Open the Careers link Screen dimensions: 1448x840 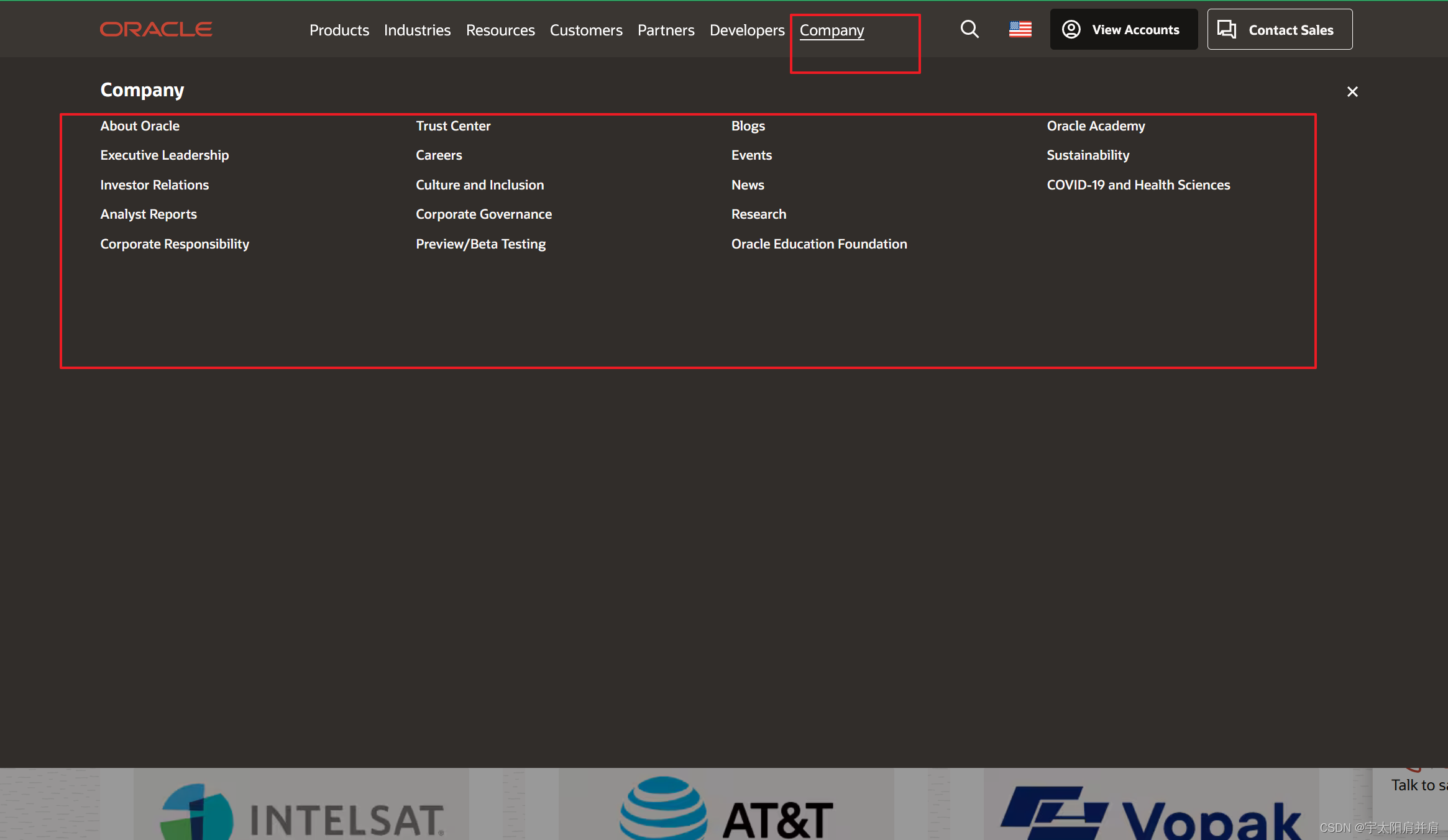439,155
